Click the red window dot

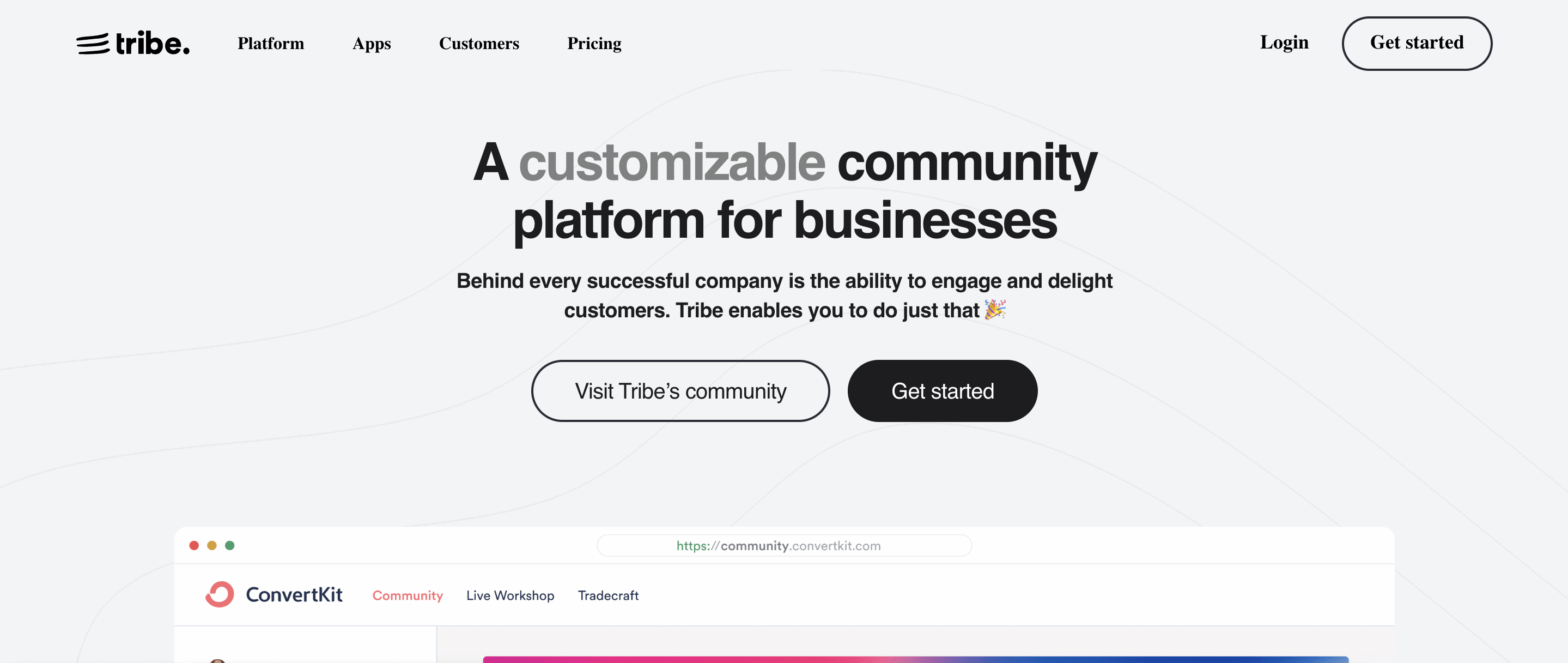click(194, 545)
